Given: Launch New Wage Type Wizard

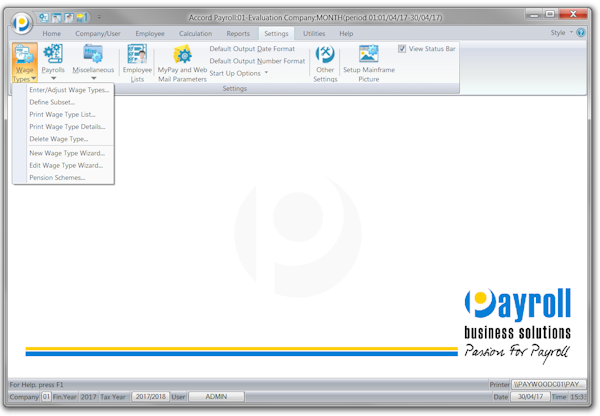Looking at the screenshot, I should coord(67,153).
